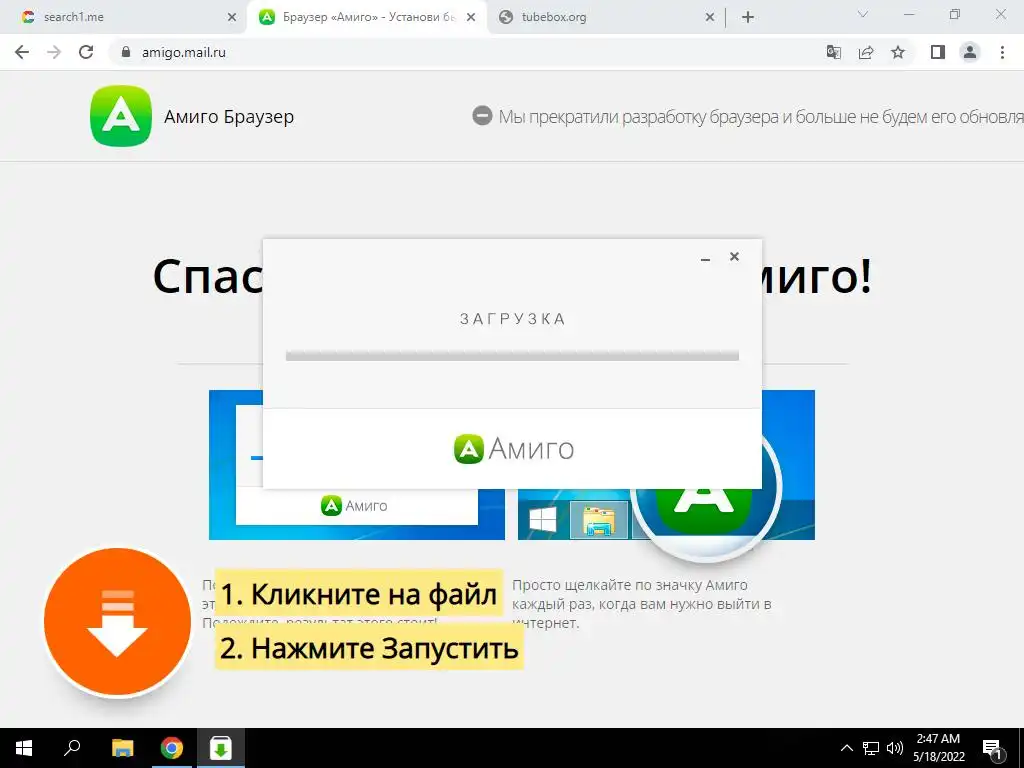The height and width of the screenshot is (768, 1024).
Task: Bookmark this page with the star
Action: click(898, 52)
